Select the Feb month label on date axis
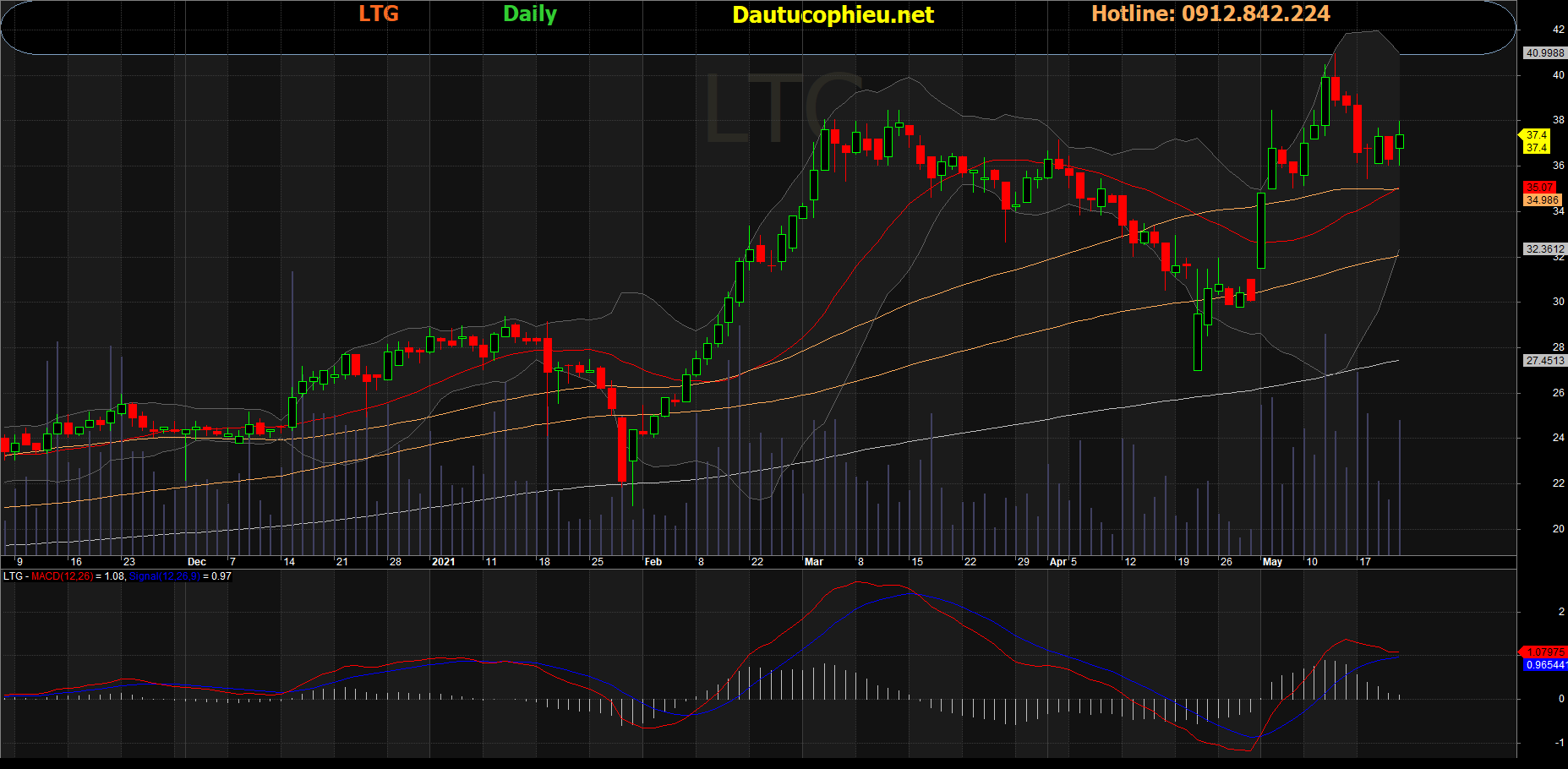 point(653,562)
